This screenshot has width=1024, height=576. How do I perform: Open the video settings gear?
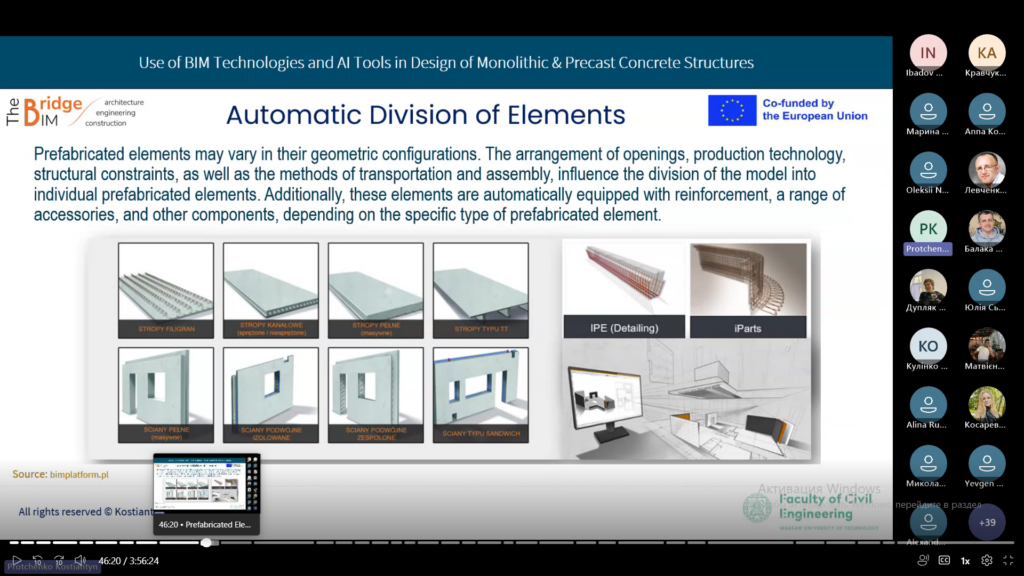click(x=987, y=561)
